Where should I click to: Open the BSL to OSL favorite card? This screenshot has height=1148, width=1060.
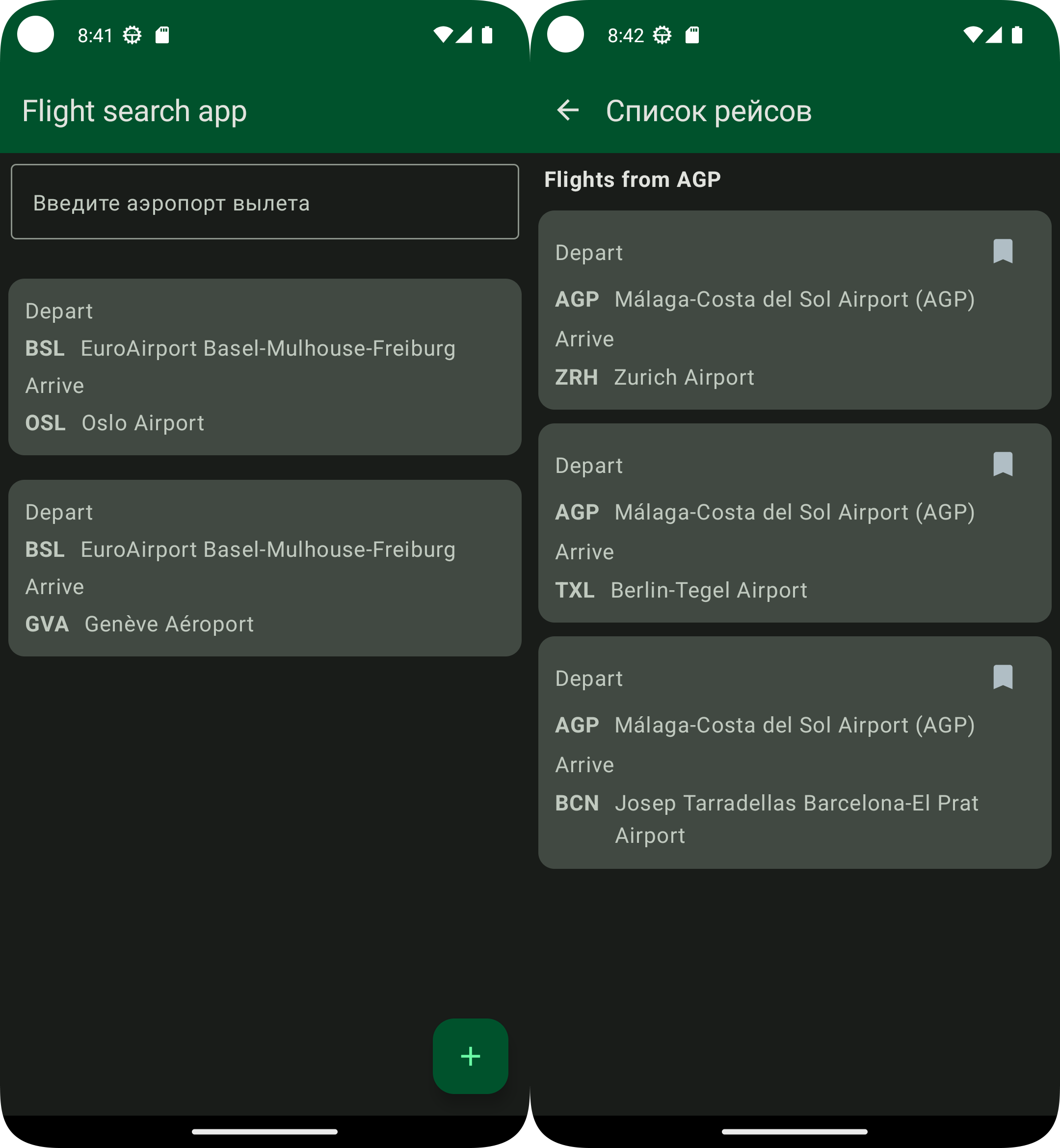click(265, 367)
